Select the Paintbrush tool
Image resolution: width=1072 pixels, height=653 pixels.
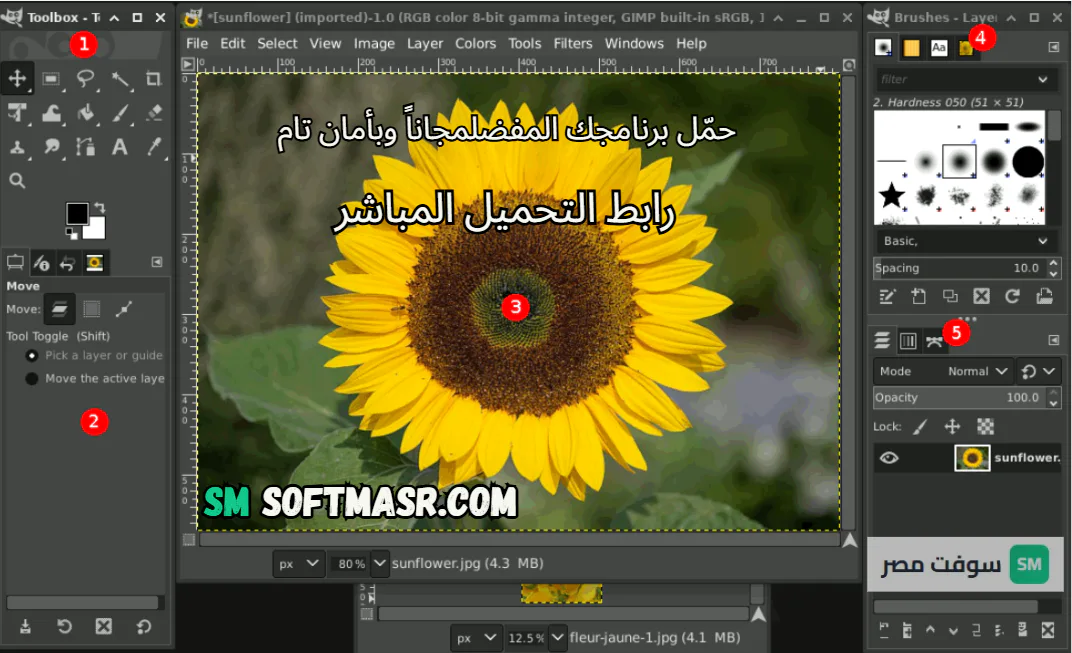(x=120, y=113)
